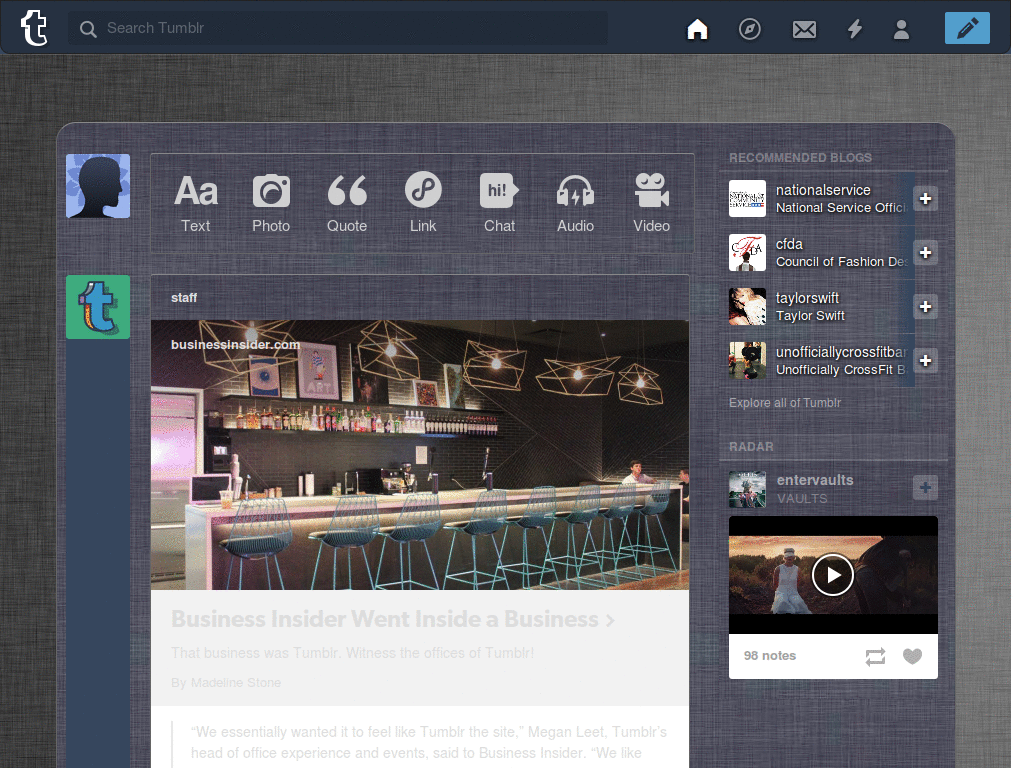The image size is (1024, 768).
Task: Create a new Chat post
Action: pos(500,203)
